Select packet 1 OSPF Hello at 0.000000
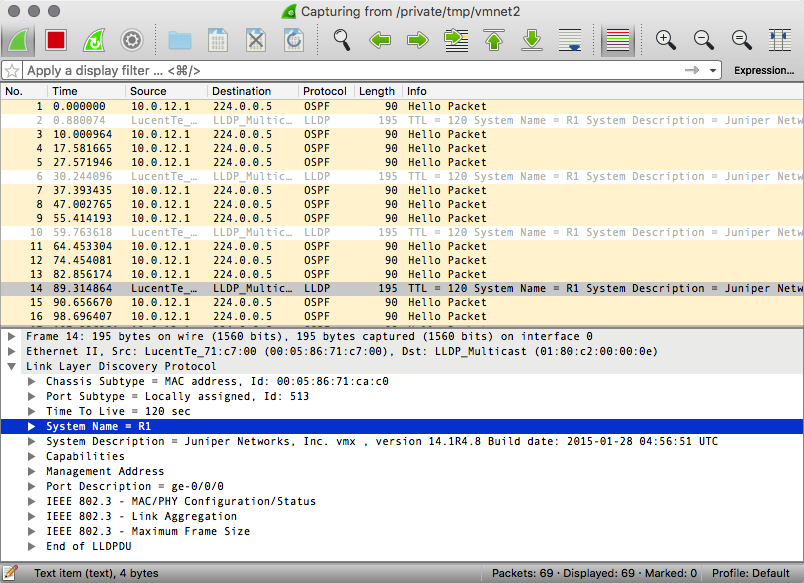 (x=402, y=106)
